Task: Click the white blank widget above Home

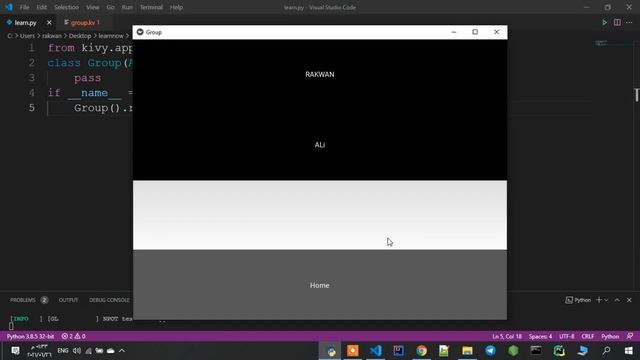Action: coord(320,215)
